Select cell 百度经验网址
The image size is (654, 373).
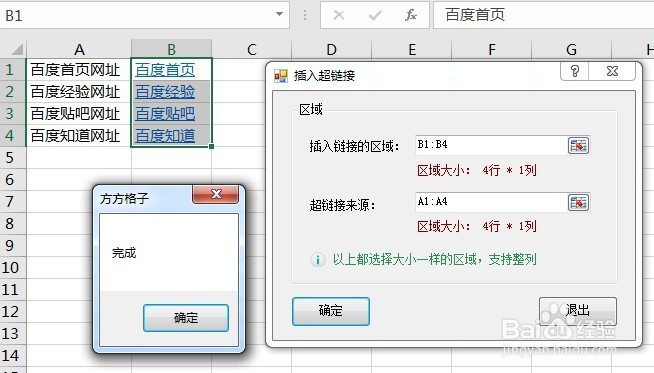(79, 92)
